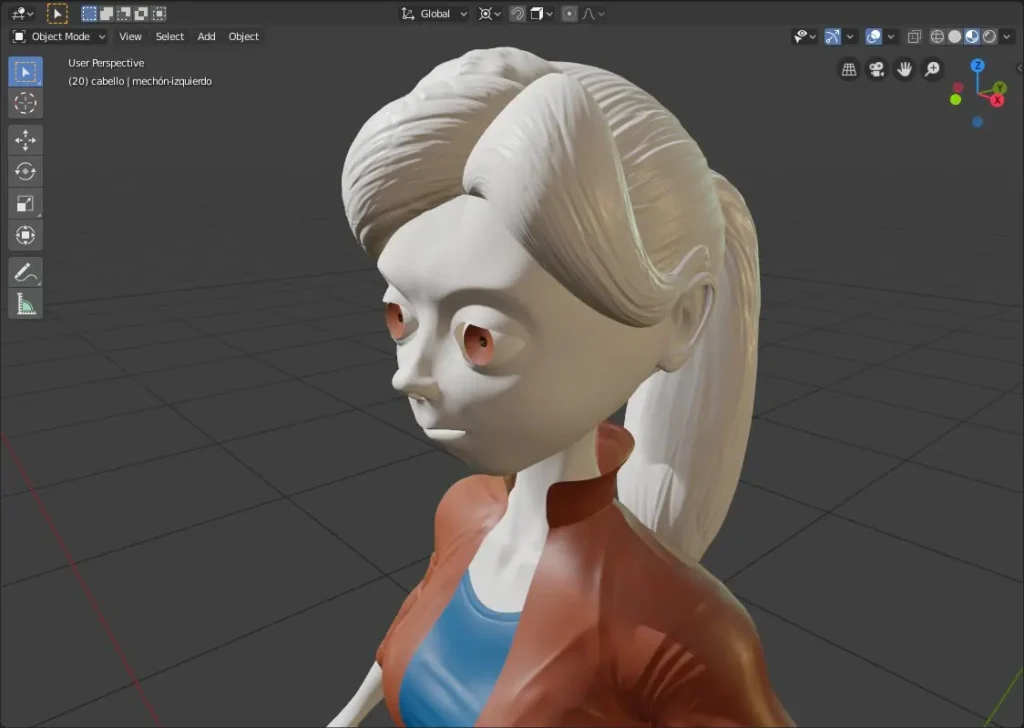1024x728 pixels.
Task: Open the snapping options dropdown
Action: (542, 14)
